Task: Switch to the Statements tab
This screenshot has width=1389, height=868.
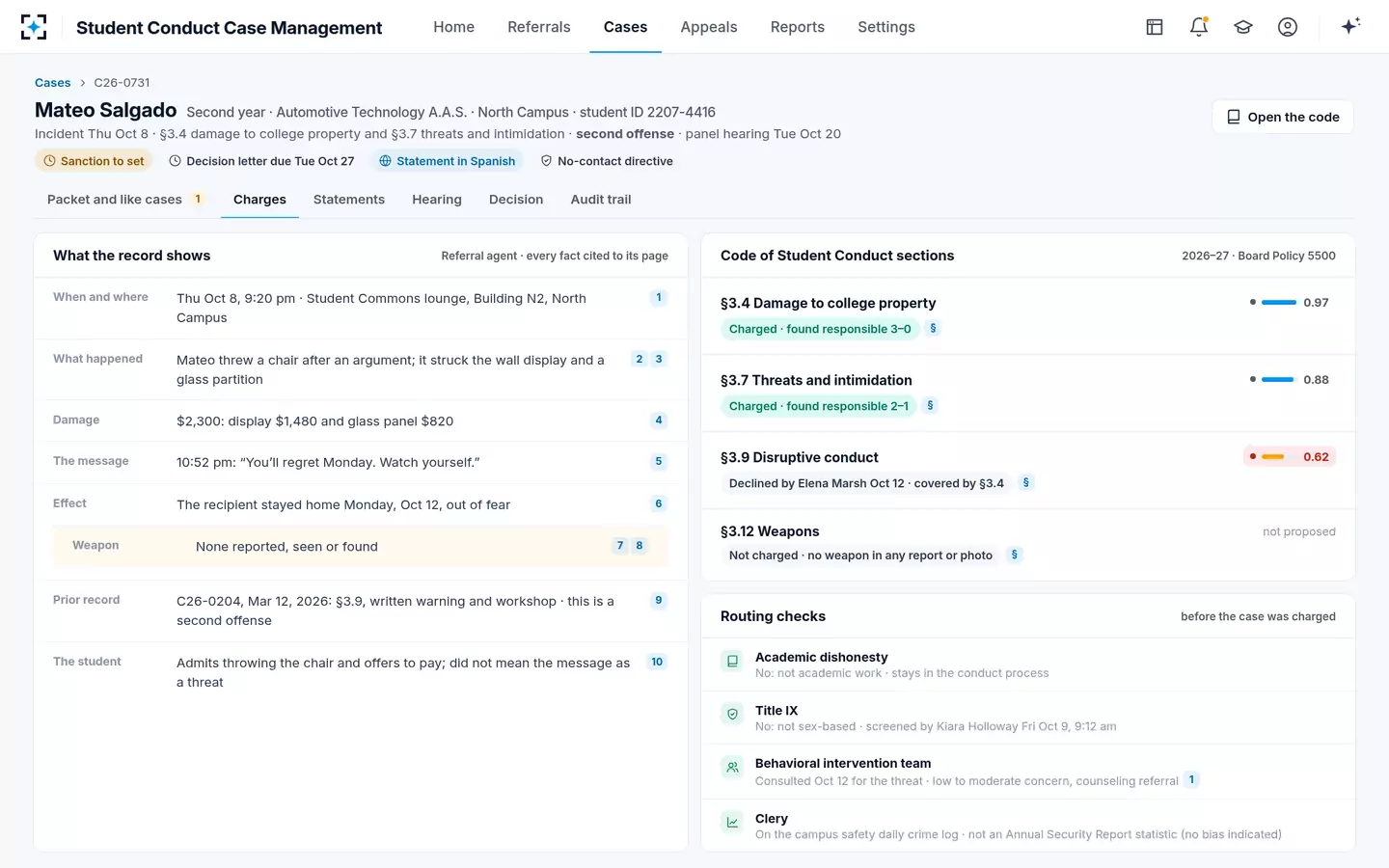Action: coord(349,200)
